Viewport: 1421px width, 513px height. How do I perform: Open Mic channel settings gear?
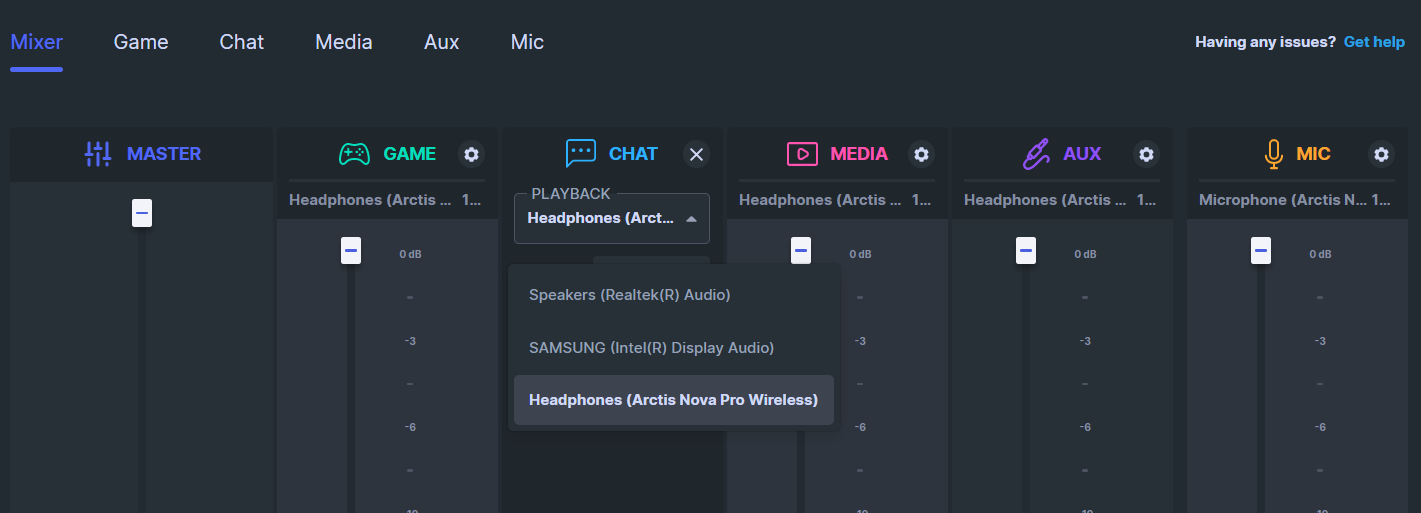pyautogui.click(x=1382, y=154)
